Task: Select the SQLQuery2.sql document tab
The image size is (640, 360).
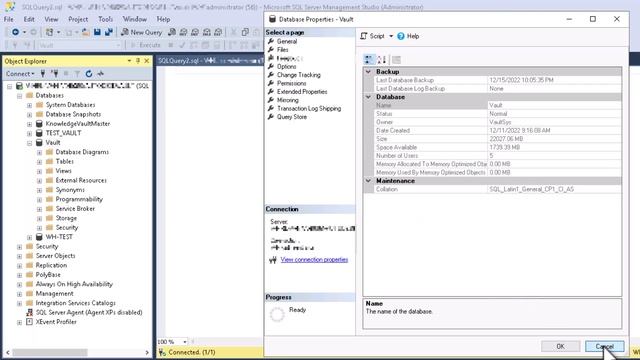Action: (210, 61)
